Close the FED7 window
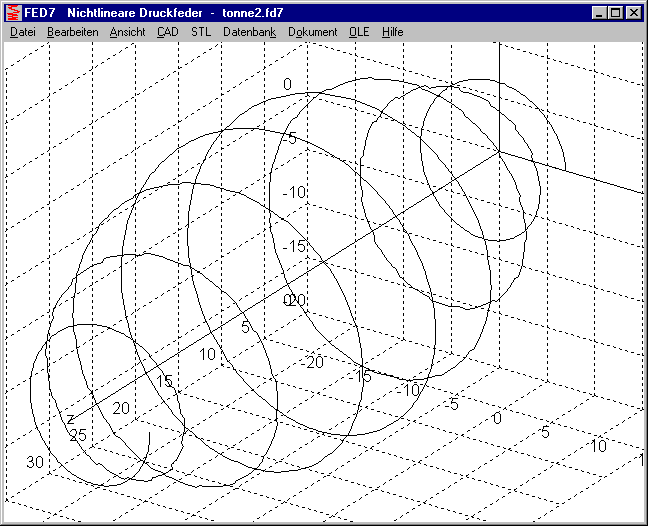 pyautogui.click(x=632, y=13)
